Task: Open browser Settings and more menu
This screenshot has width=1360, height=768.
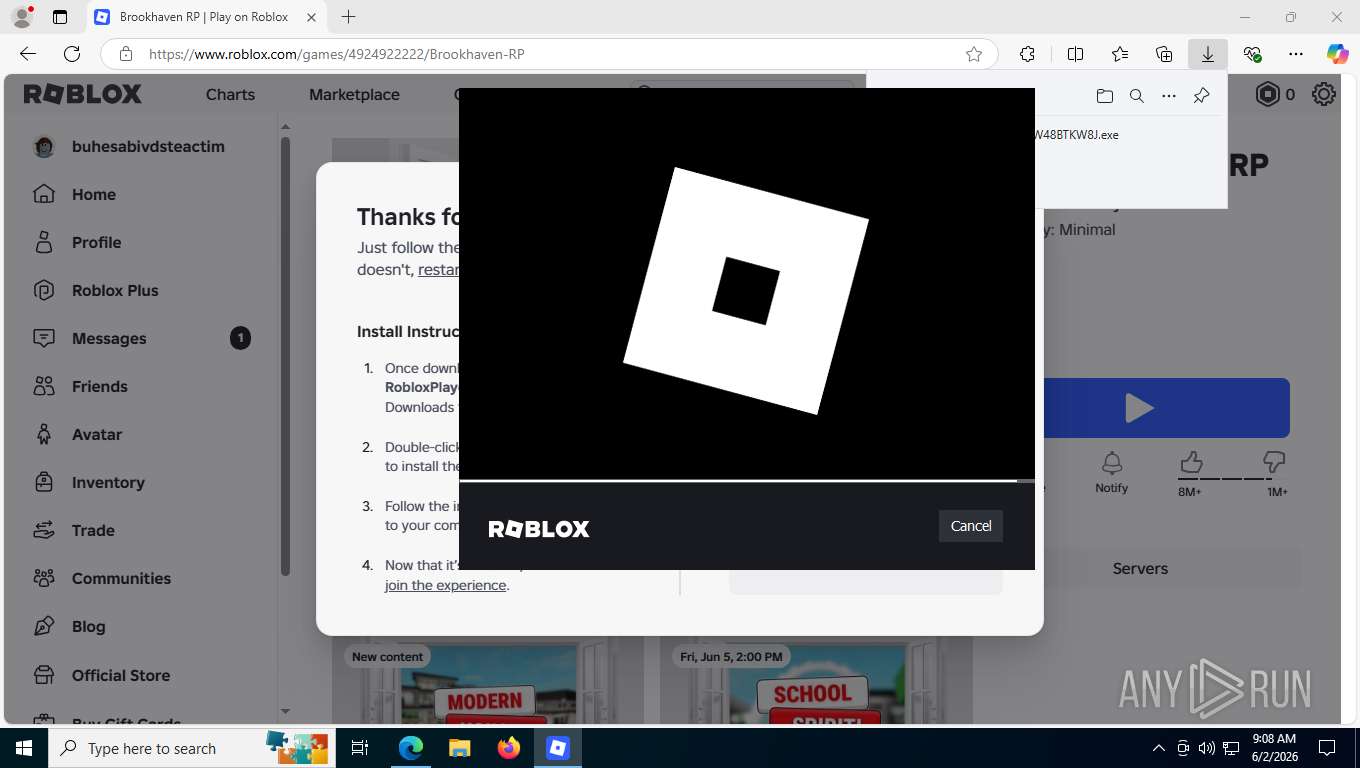Action: 1296,54
